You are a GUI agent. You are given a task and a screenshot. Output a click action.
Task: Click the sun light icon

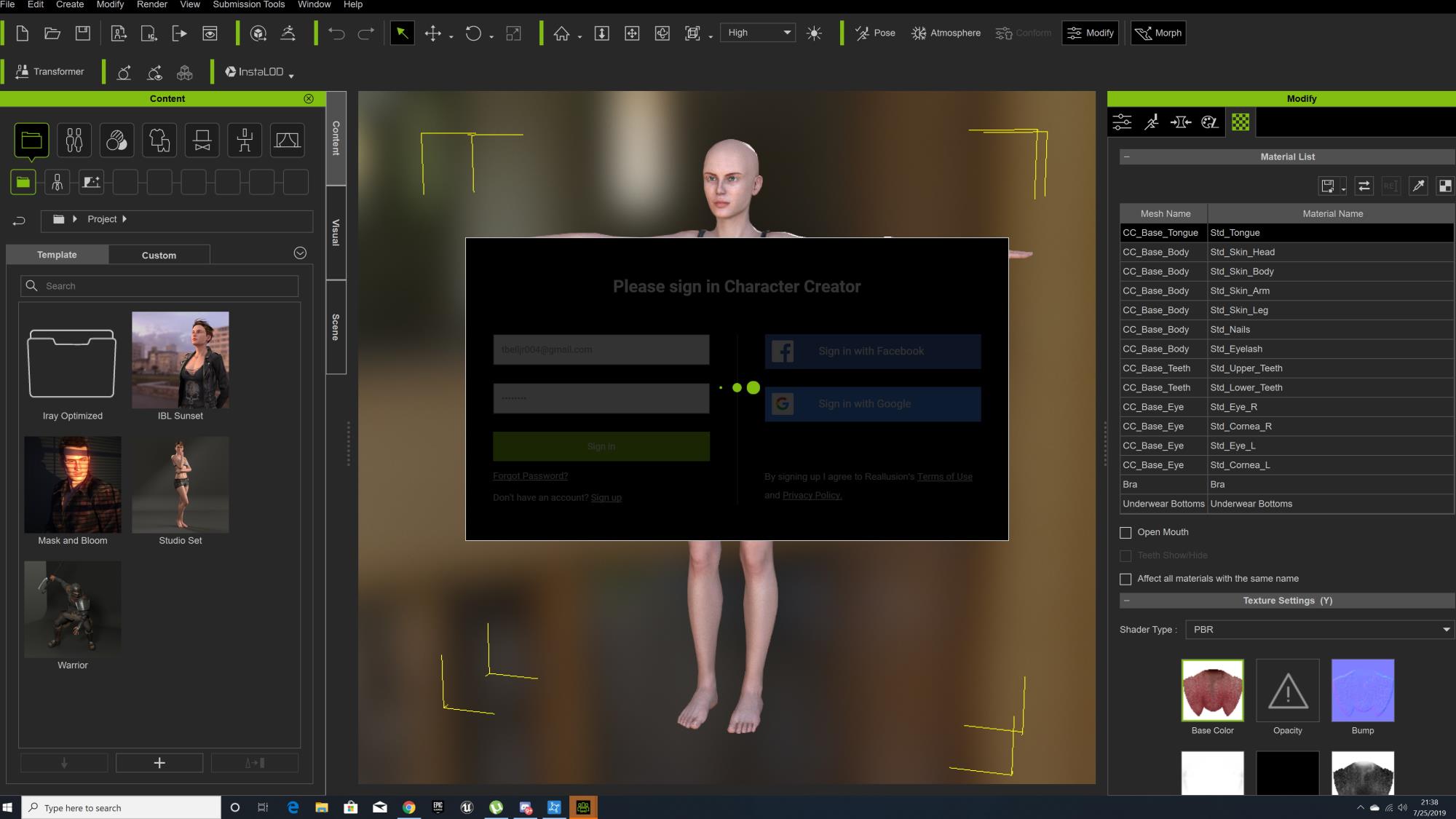pyautogui.click(x=814, y=33)
